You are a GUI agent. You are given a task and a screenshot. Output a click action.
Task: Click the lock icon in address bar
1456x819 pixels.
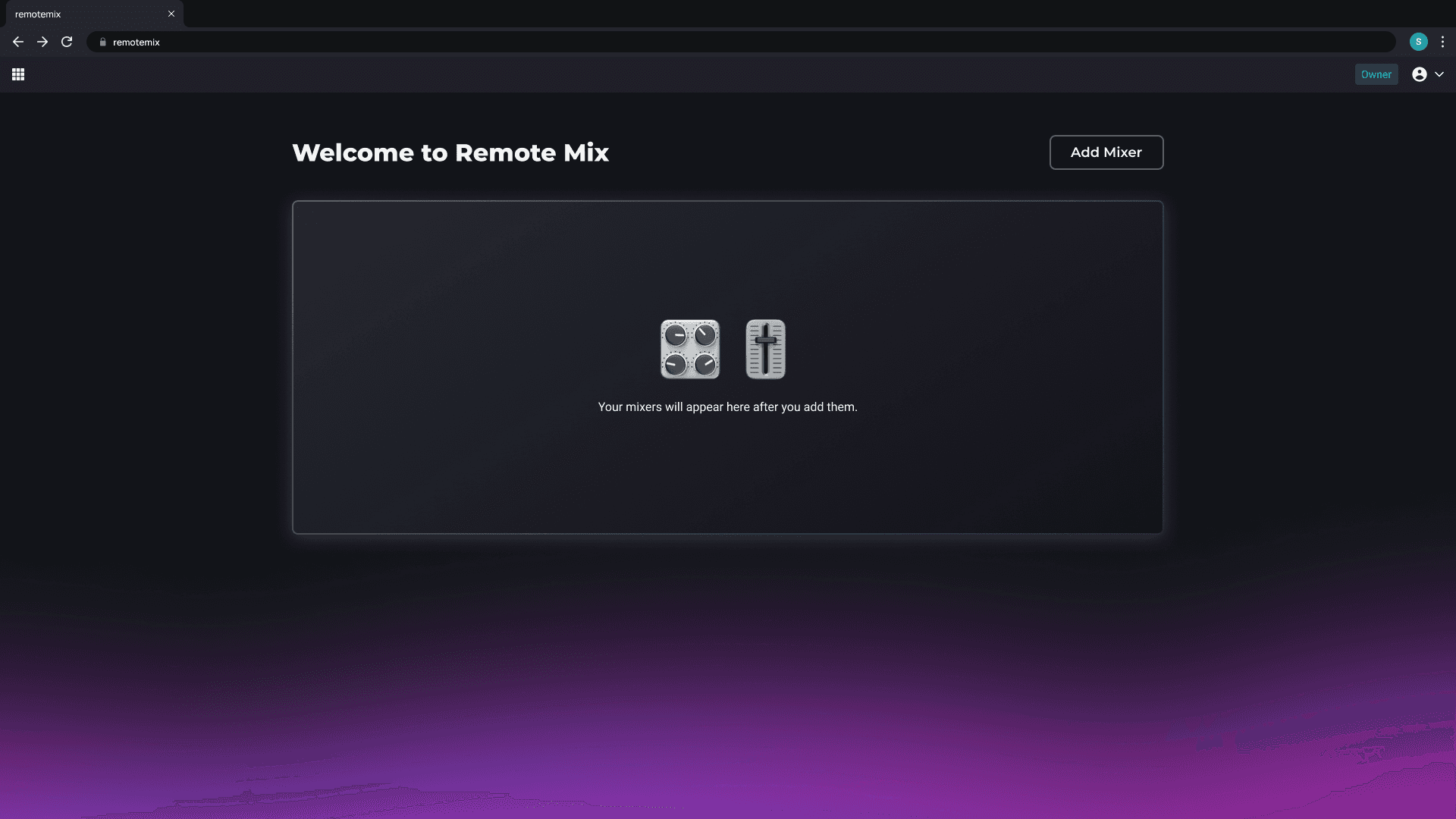pyautogui.click(x=103, y=42)
